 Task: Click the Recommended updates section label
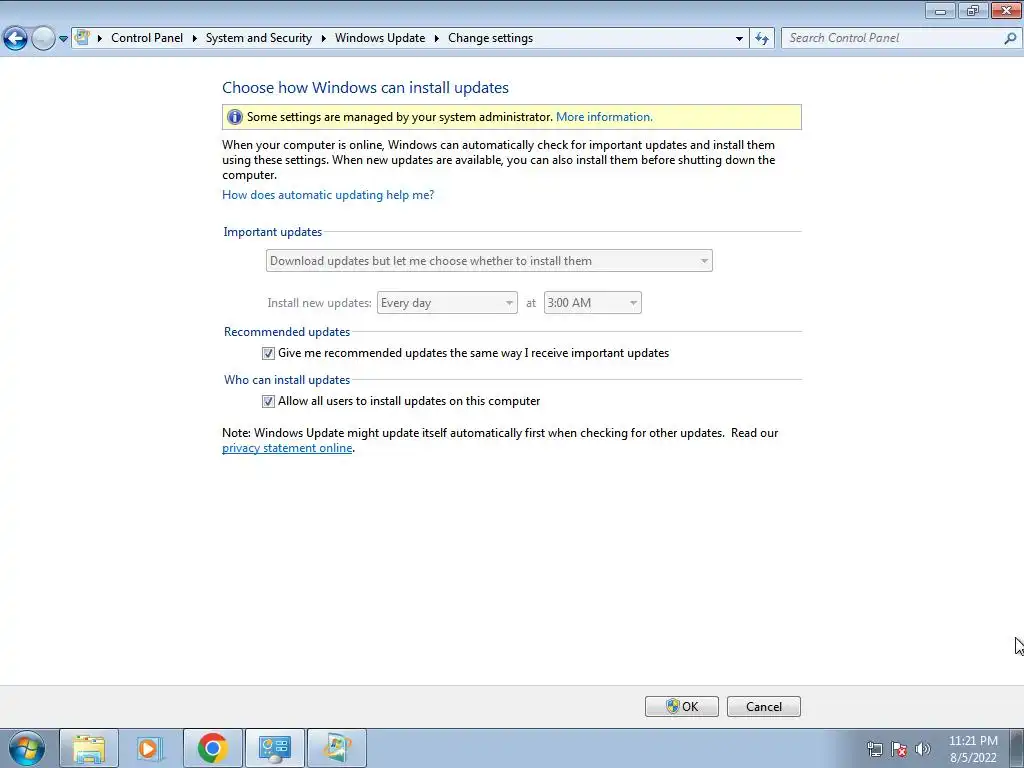[287, 332]
